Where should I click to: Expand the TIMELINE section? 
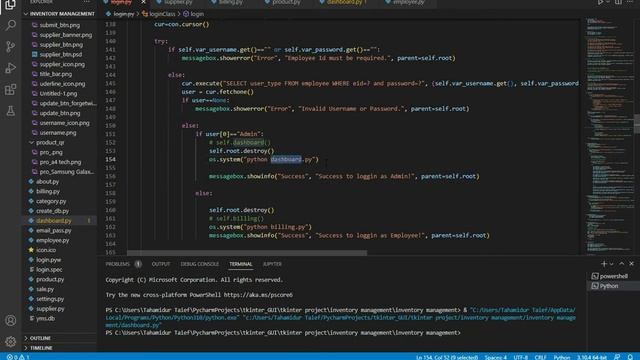coord(41,348)
